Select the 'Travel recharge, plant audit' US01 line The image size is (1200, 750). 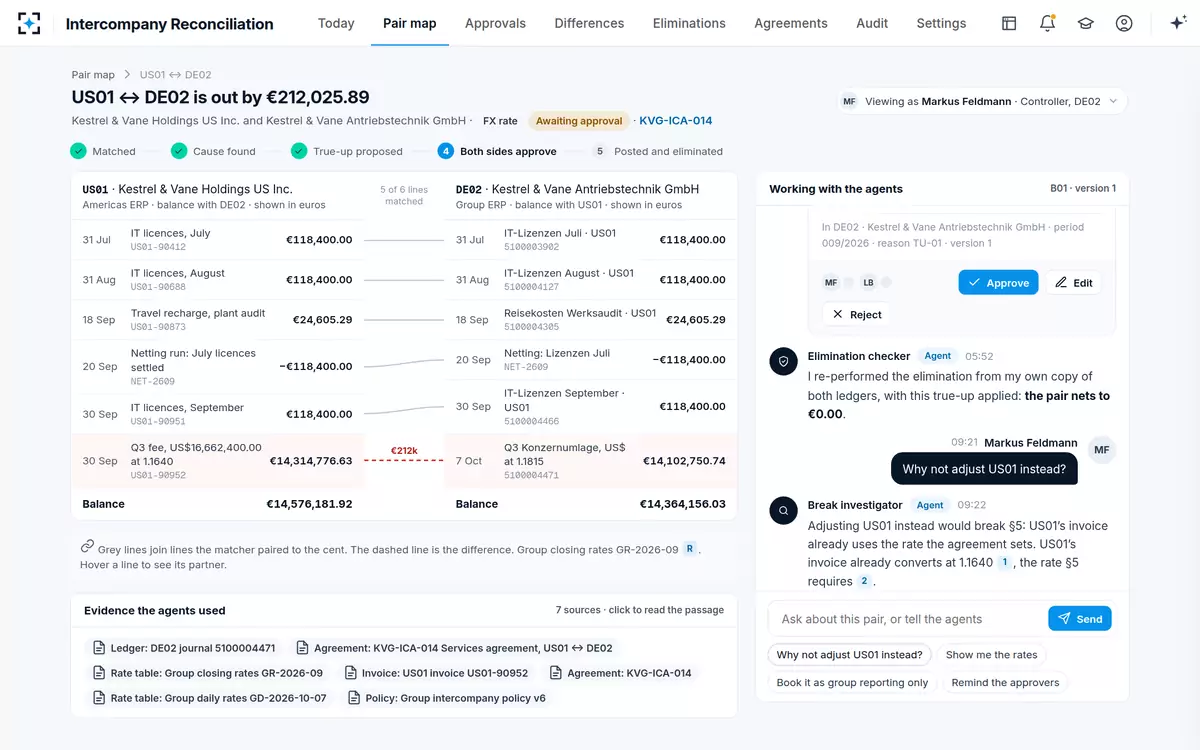(x=218, y=320)
